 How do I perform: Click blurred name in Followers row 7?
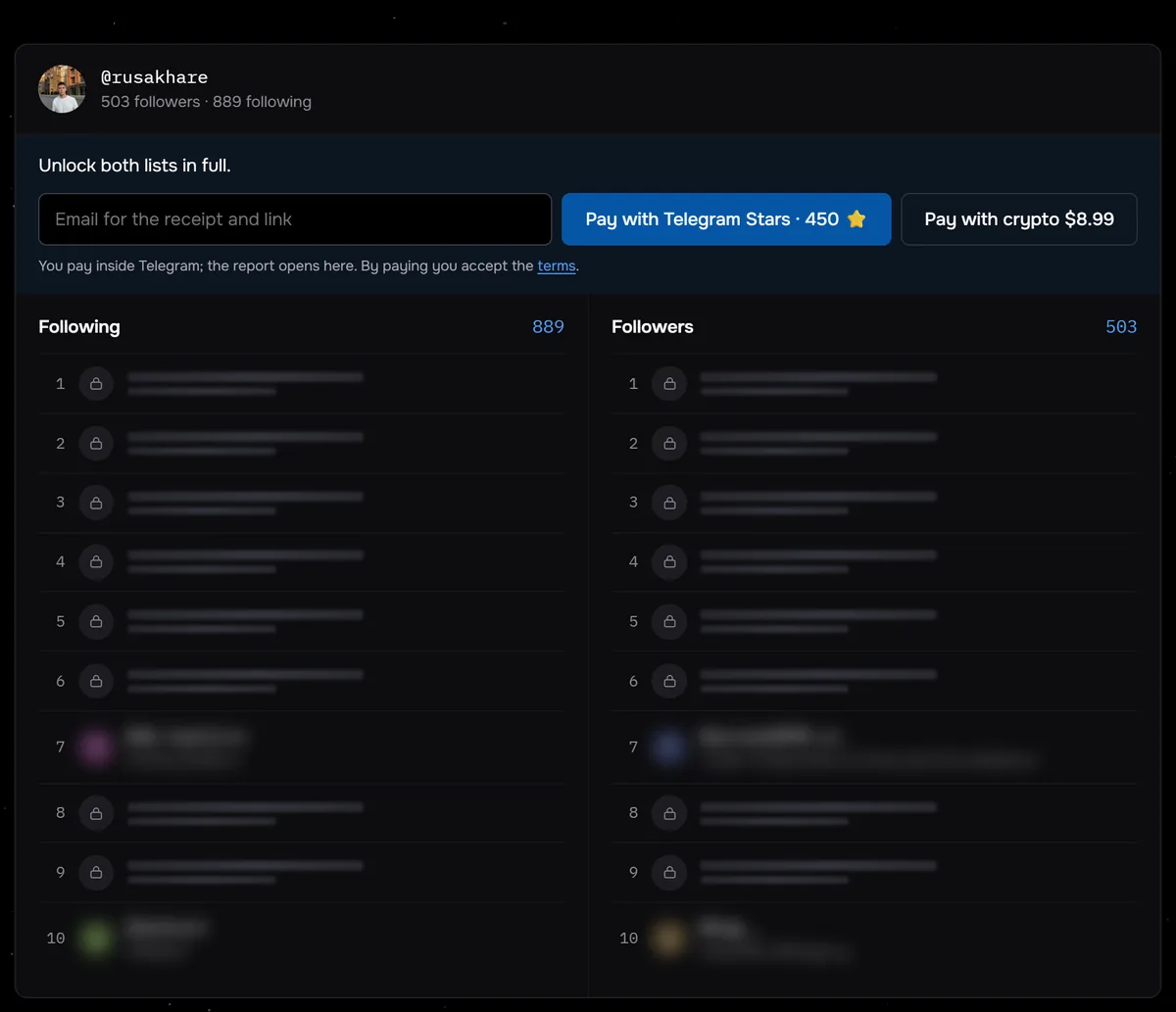tap(769, 736)
